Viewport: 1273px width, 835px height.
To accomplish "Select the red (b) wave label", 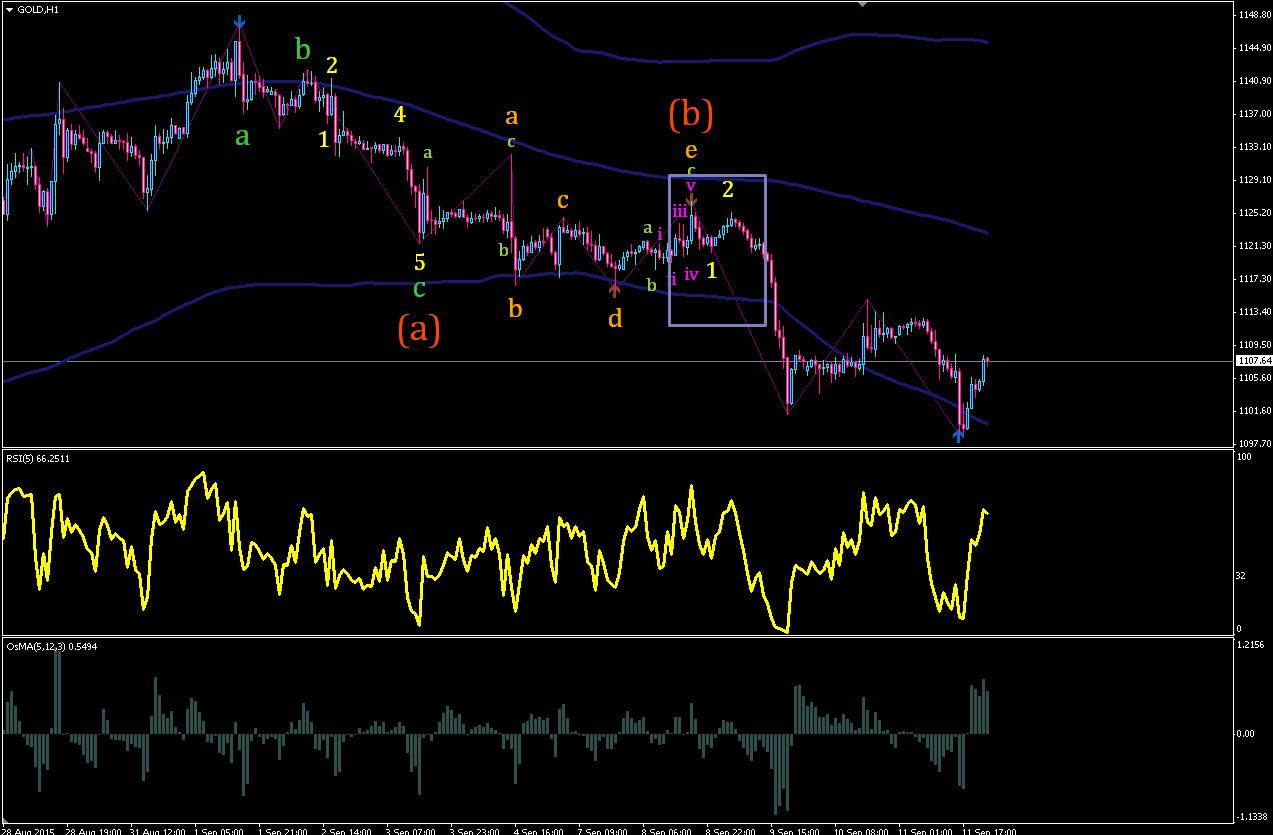I will tap(691, 115).
